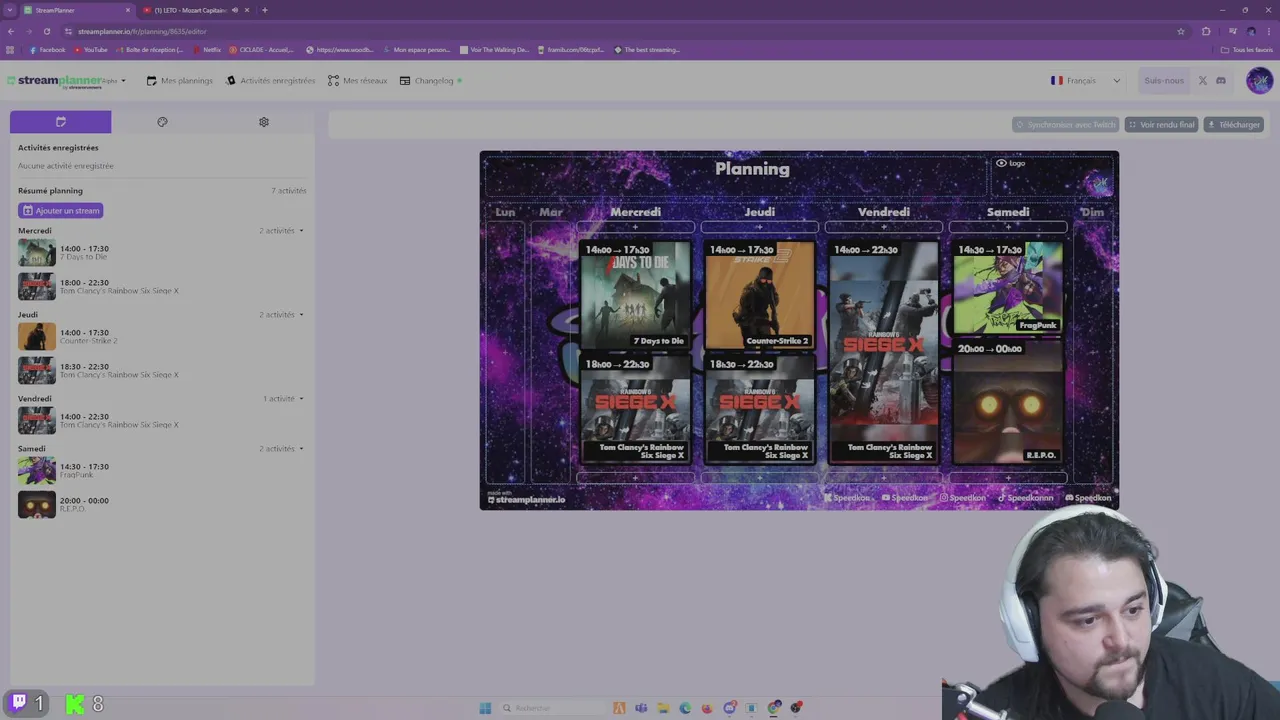Open browser extensions puzzle icon
Screen dimensions: 1280x720
(x=1206, y=31)
